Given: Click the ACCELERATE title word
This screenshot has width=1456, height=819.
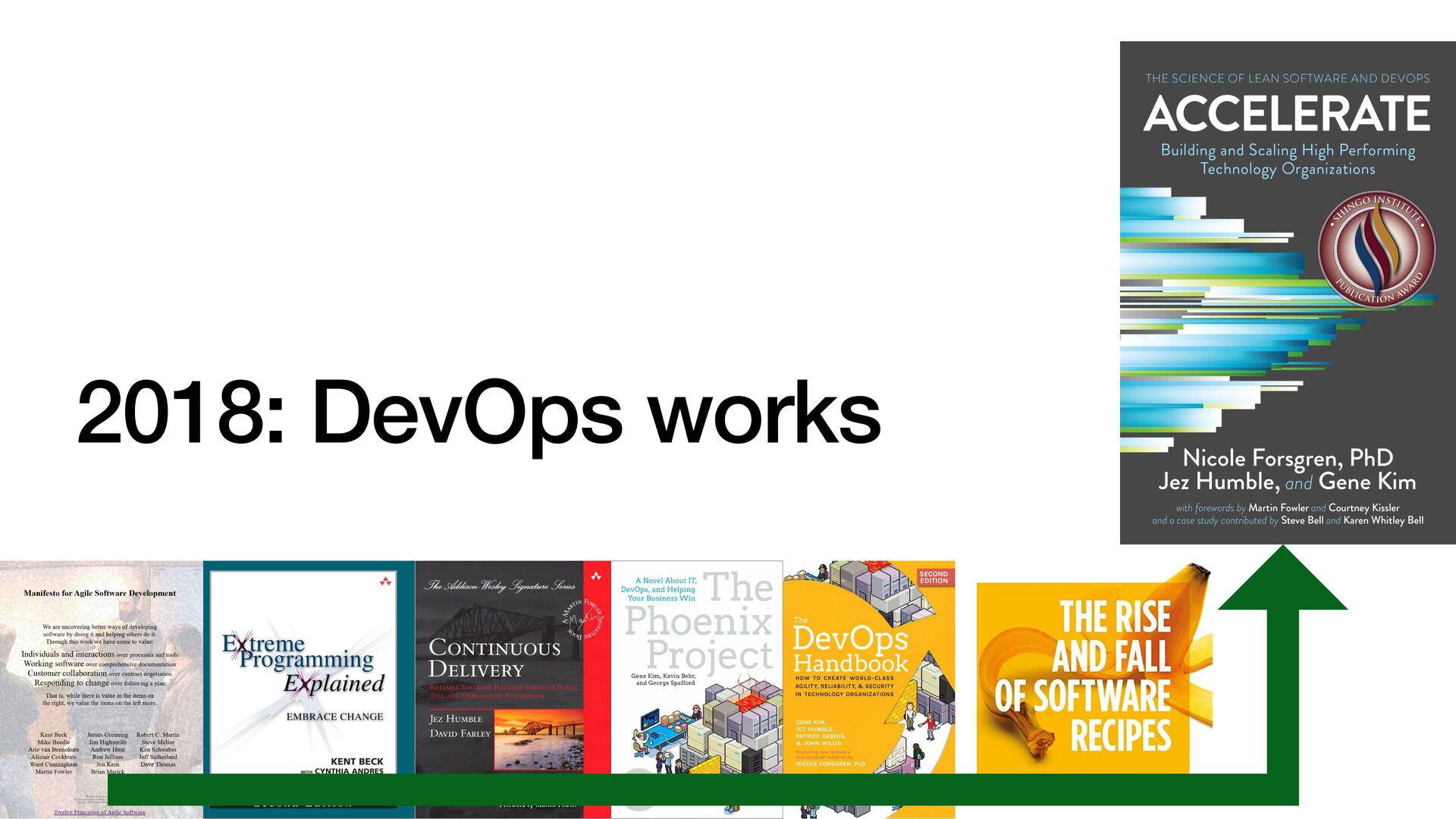Looking at the screenshot, I should coord(1287,114).
